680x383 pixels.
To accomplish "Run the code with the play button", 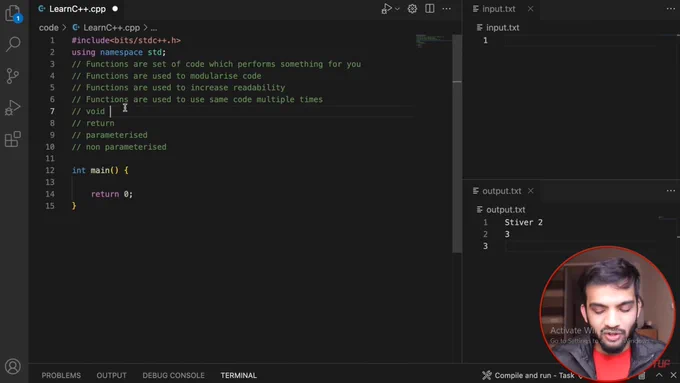I will pos(386,9).
